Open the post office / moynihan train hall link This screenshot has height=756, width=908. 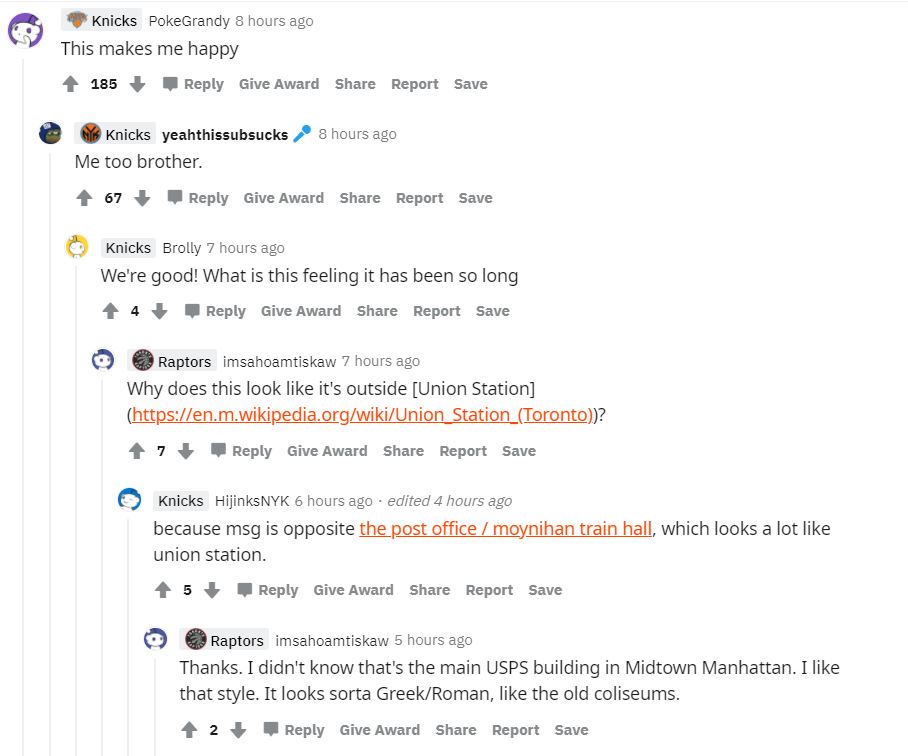coord(505,528)
